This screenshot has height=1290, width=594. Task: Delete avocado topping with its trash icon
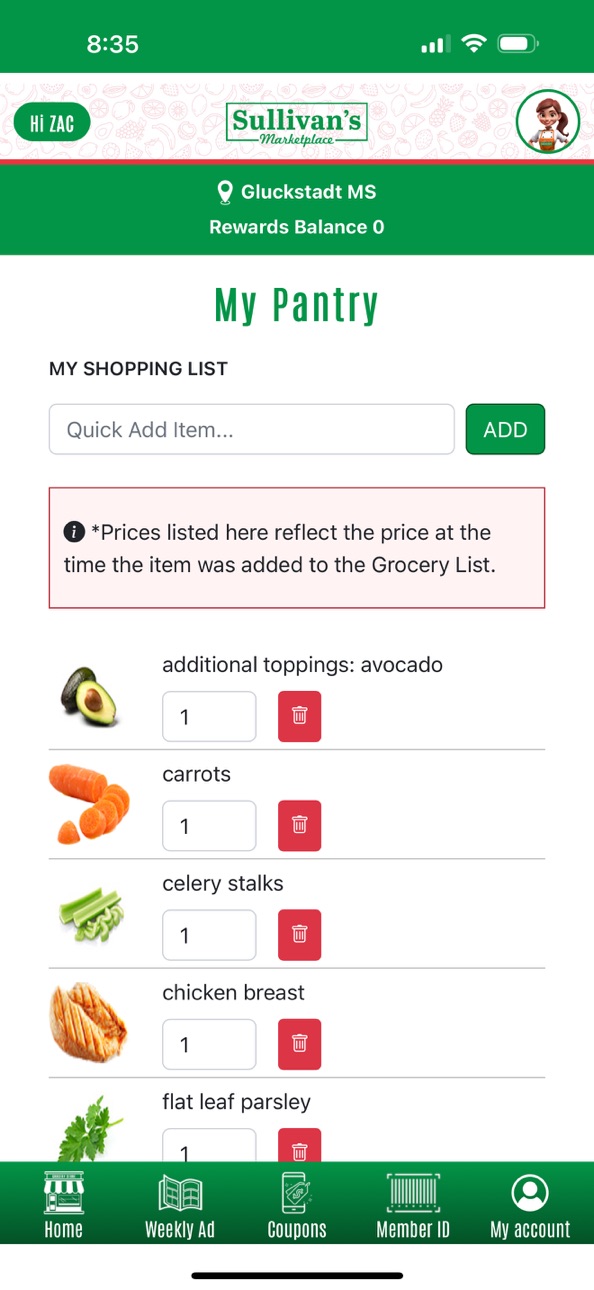click(x=299, y=716)
